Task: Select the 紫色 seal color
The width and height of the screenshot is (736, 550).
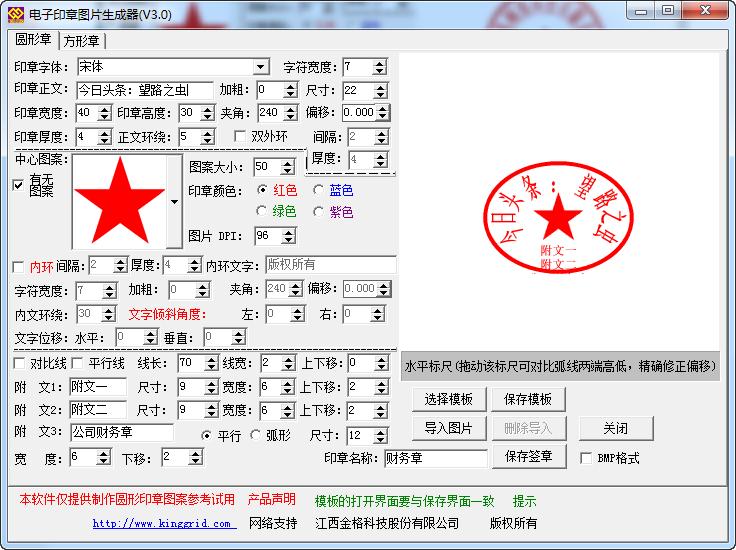Action: click(x=318, y=212)
